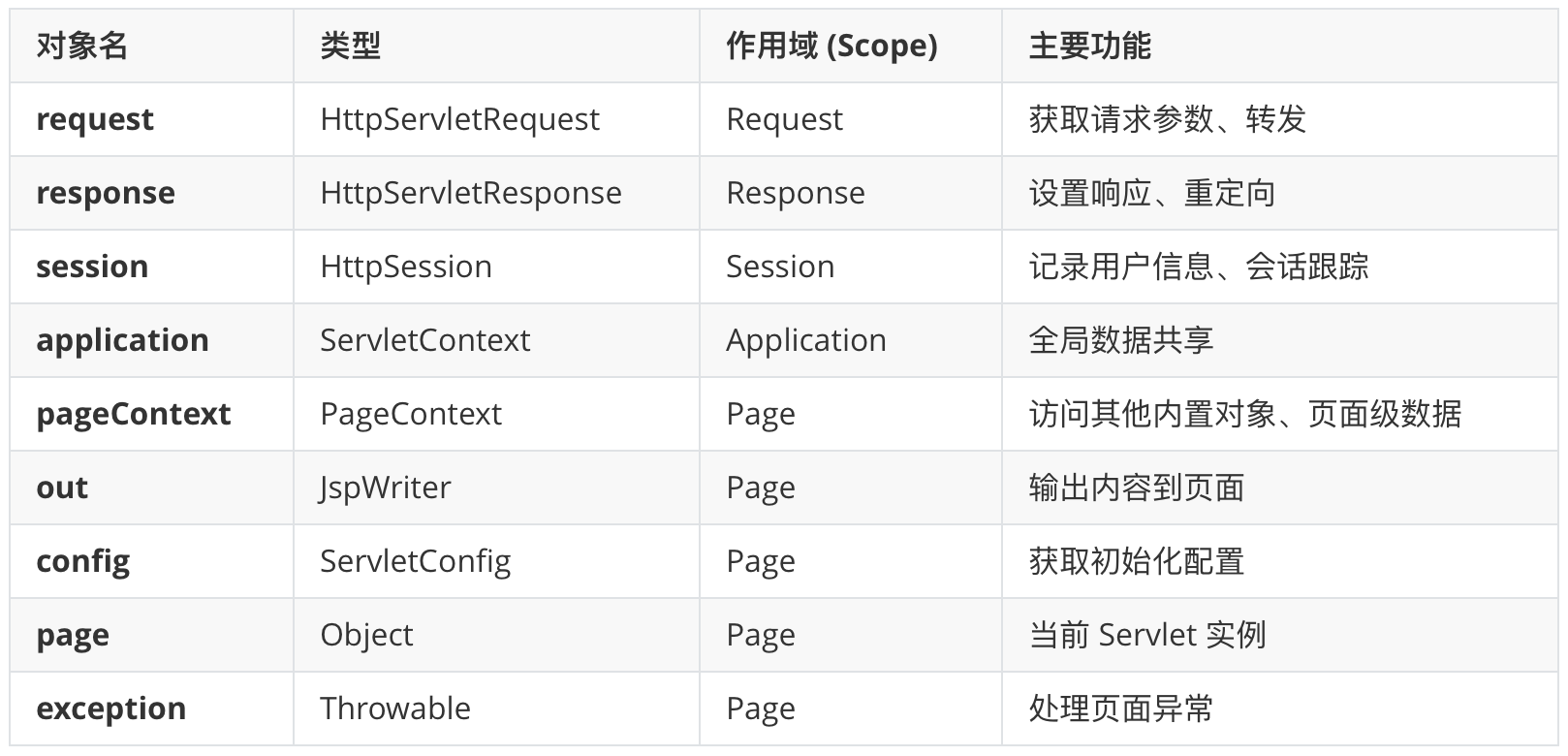Viewport: 1568px width, 756px height.
Task: Click the HttpServletRequest type cell
Action: 459,119
